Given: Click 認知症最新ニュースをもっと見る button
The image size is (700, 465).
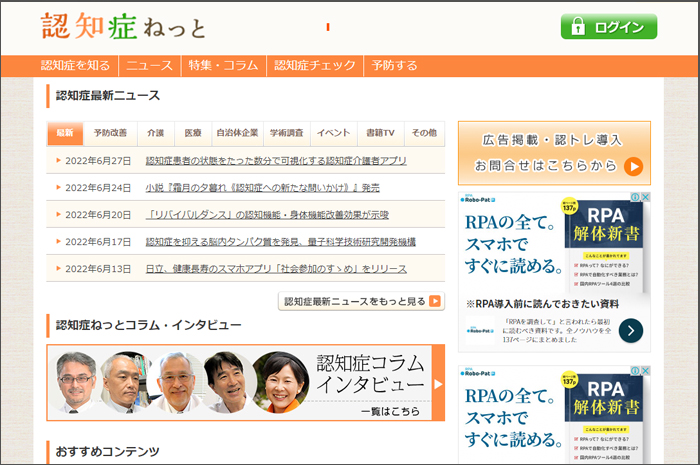Looking at the screenshot, I should point(361,301).
